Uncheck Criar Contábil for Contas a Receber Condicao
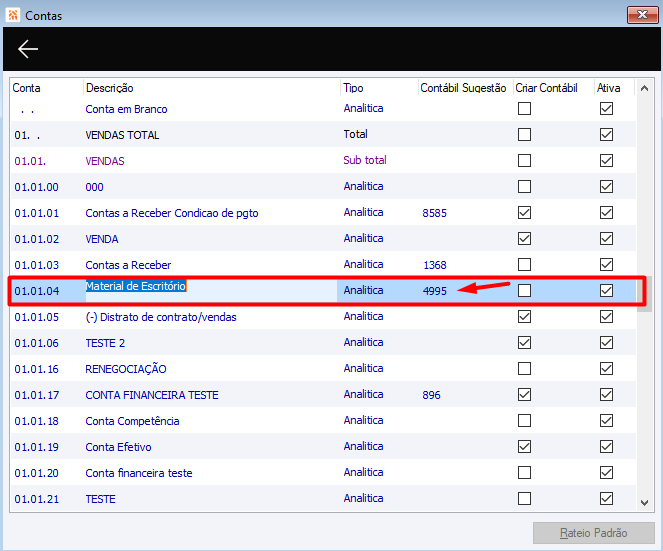Image resolution: width=663 pixels, height=551 pixels. (x=524, y=213)
